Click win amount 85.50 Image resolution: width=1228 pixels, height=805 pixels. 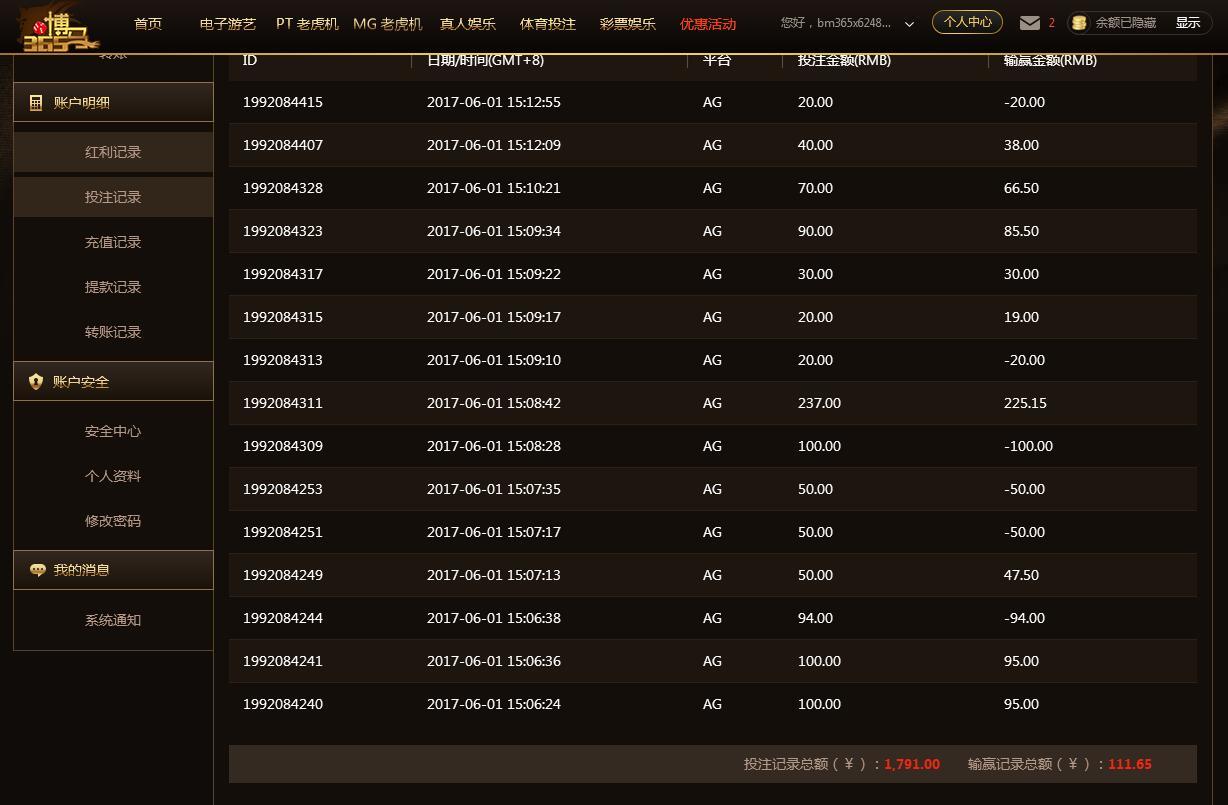click(x=1021, y=231)
